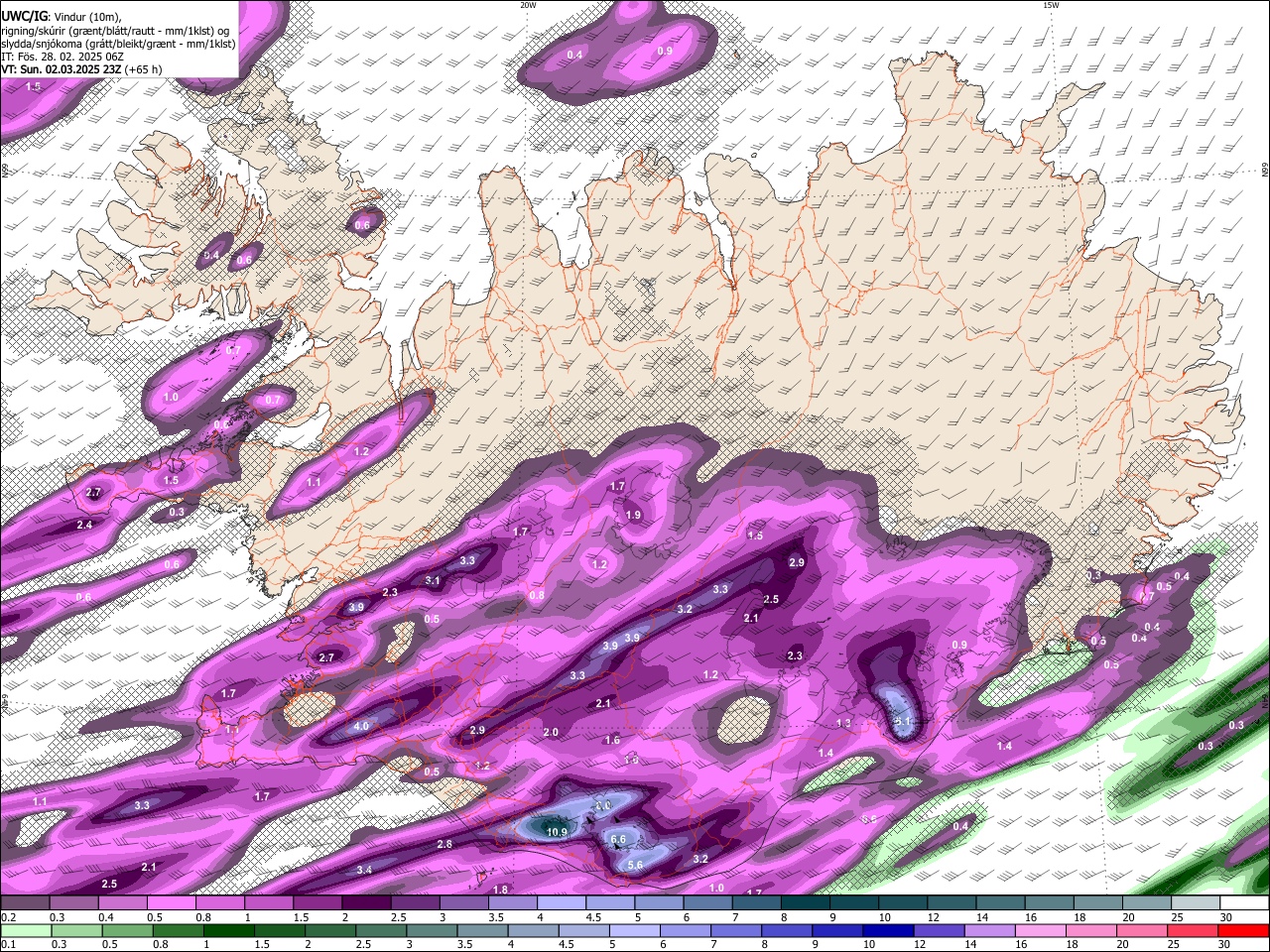The height and width of the screenshot is (952, 1270).
Task: Click the '3.5' label under upper legend row
Action: click(x=495, y=917)
